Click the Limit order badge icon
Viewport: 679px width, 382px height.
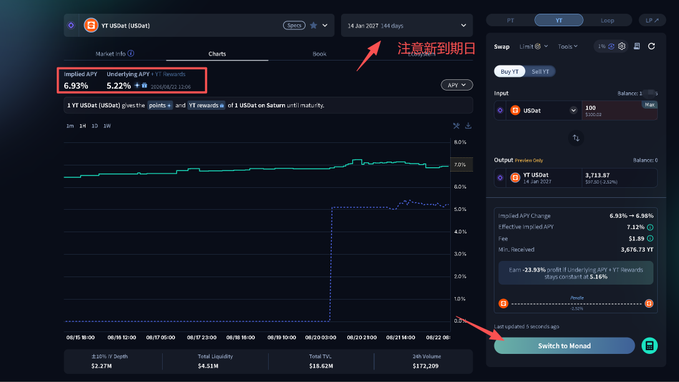[x=538, y=46]
